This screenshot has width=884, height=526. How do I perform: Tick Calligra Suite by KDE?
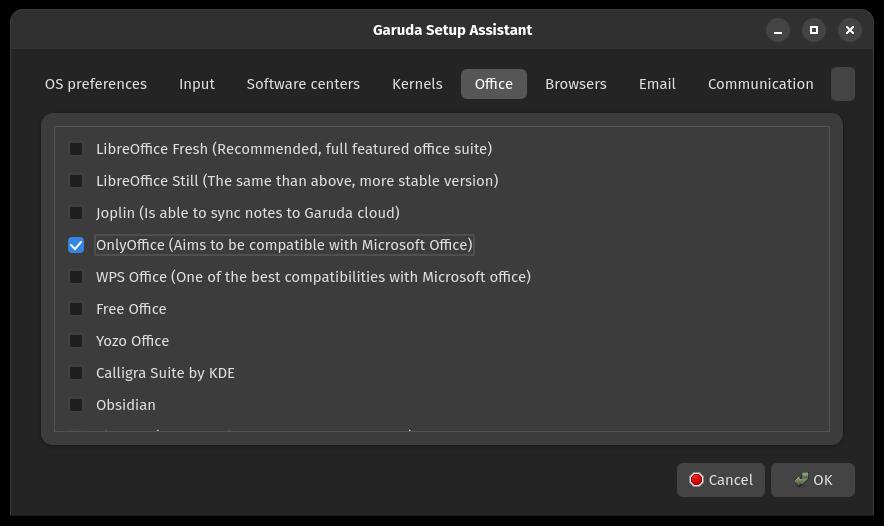point(76,373)
